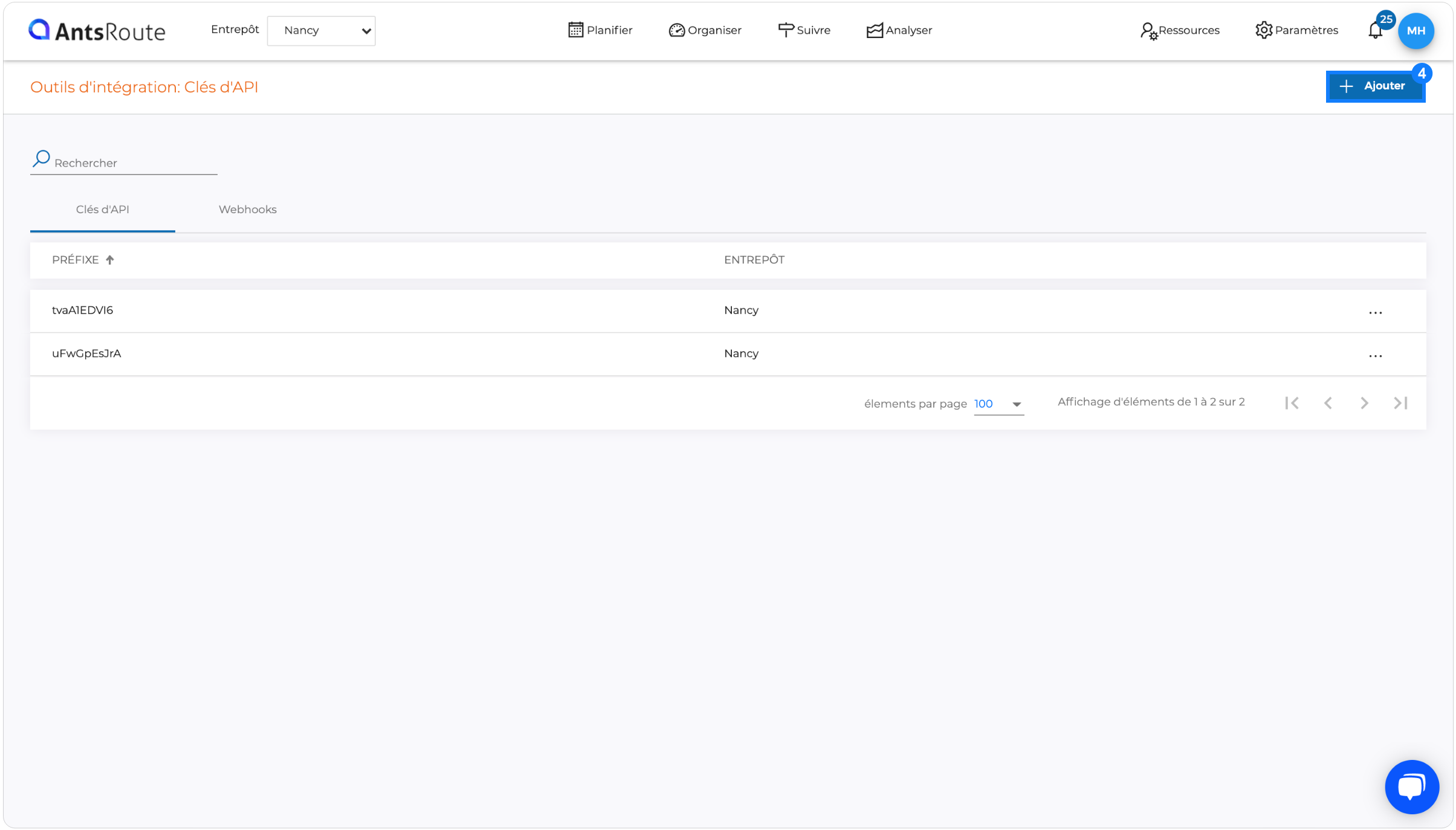
Task: Open the Paramètres menu
Action: coord(1296,30)
